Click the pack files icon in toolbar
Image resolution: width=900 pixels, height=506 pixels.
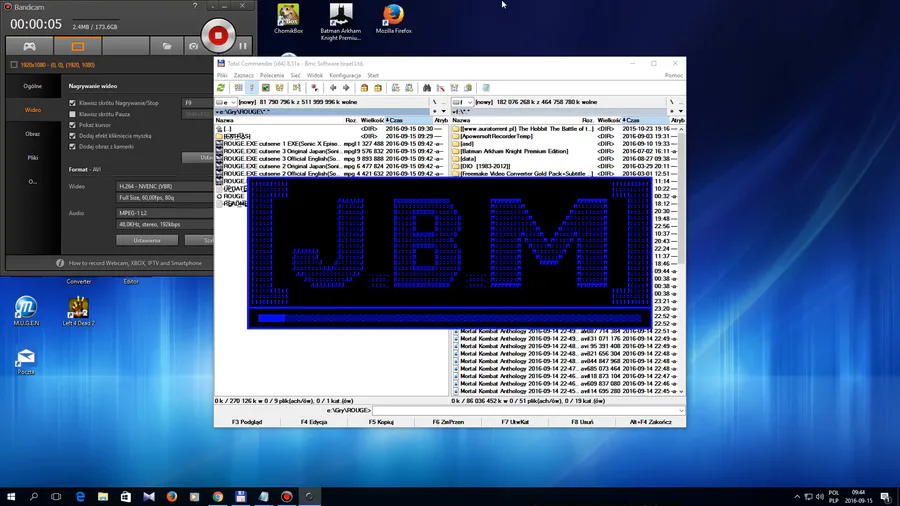click(364, 88)
